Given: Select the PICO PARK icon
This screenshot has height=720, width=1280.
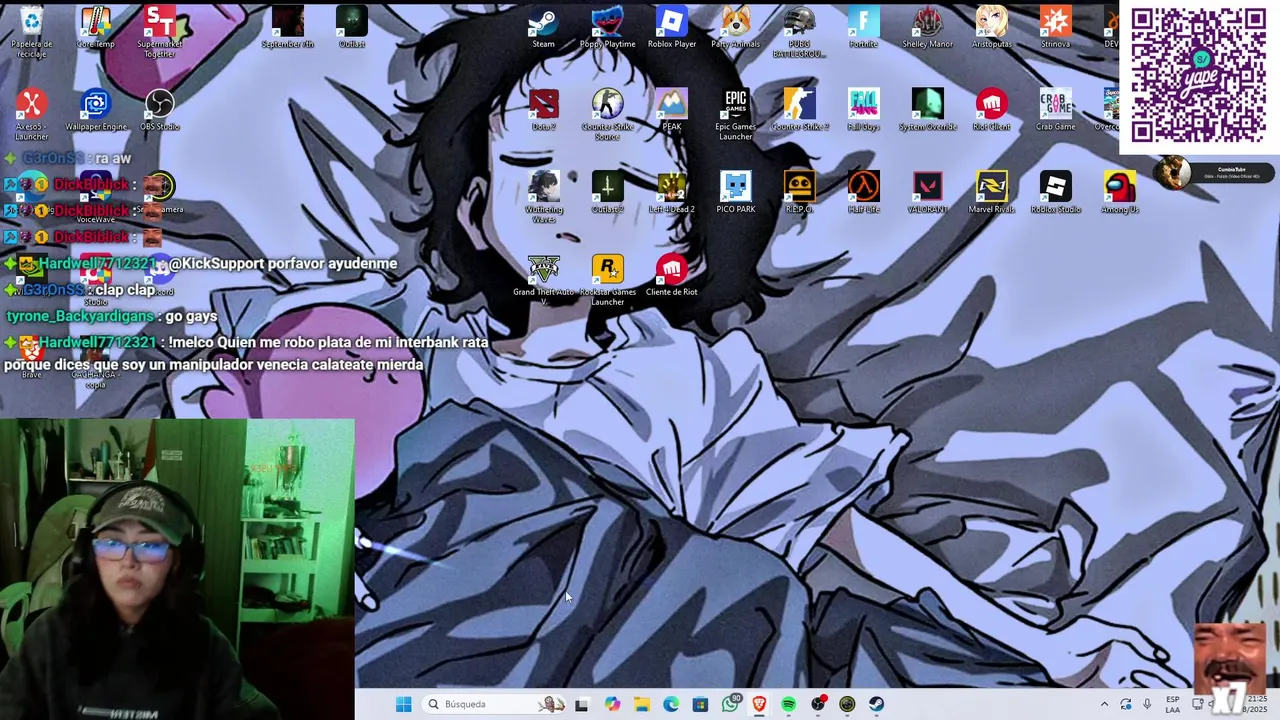Looking at the screenshot, I should (x=735, y=192).
